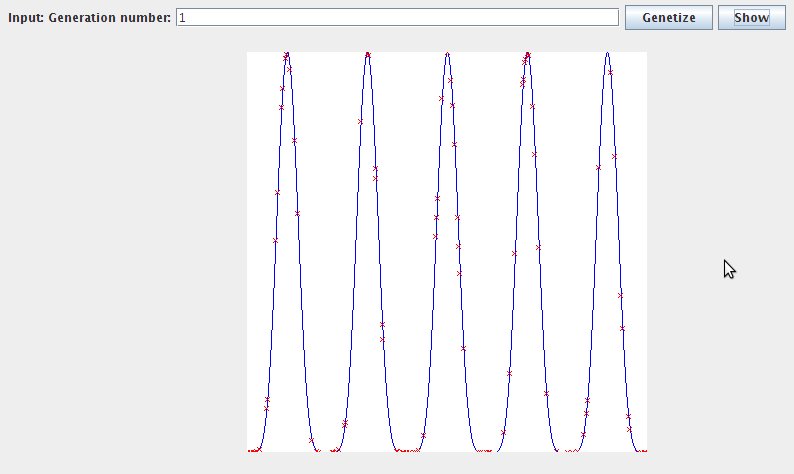Click the top of the third blue peak
Screen dimensions: 794x474
click(x=447, y=54)
